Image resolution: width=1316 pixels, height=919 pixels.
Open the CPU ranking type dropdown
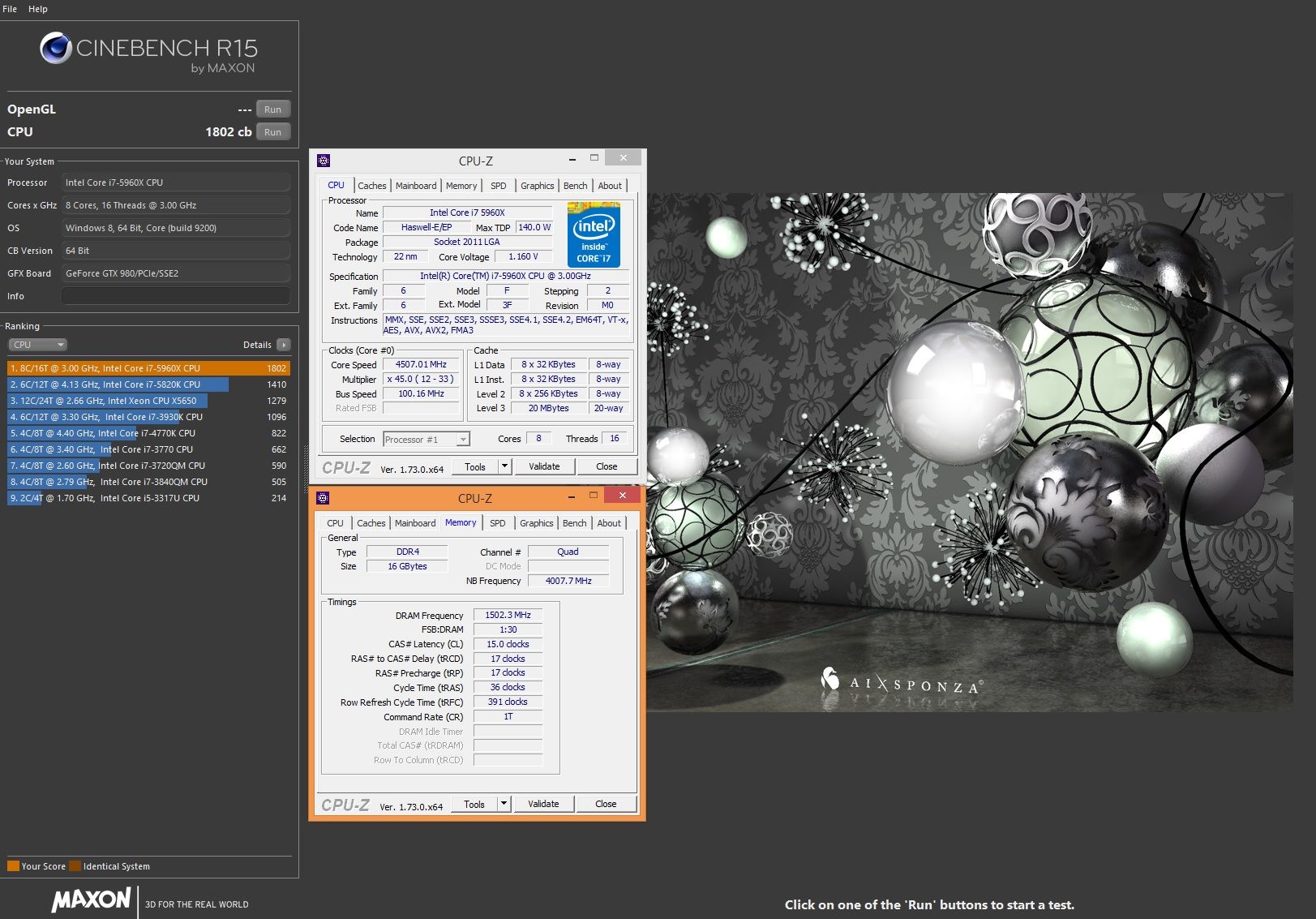pyautogui.click(x=37, y=345)
